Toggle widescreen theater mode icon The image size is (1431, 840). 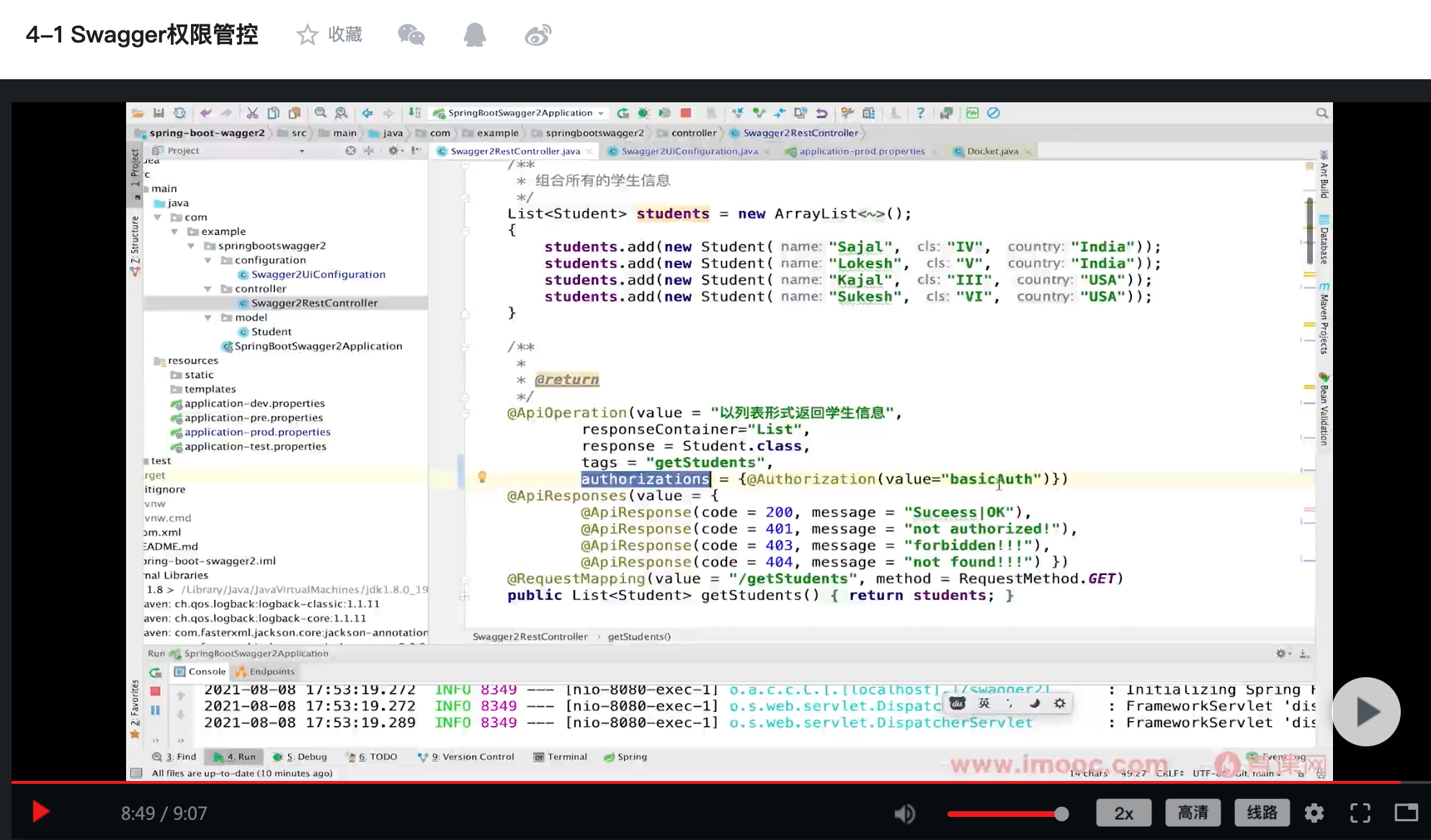coord(1406,813)
